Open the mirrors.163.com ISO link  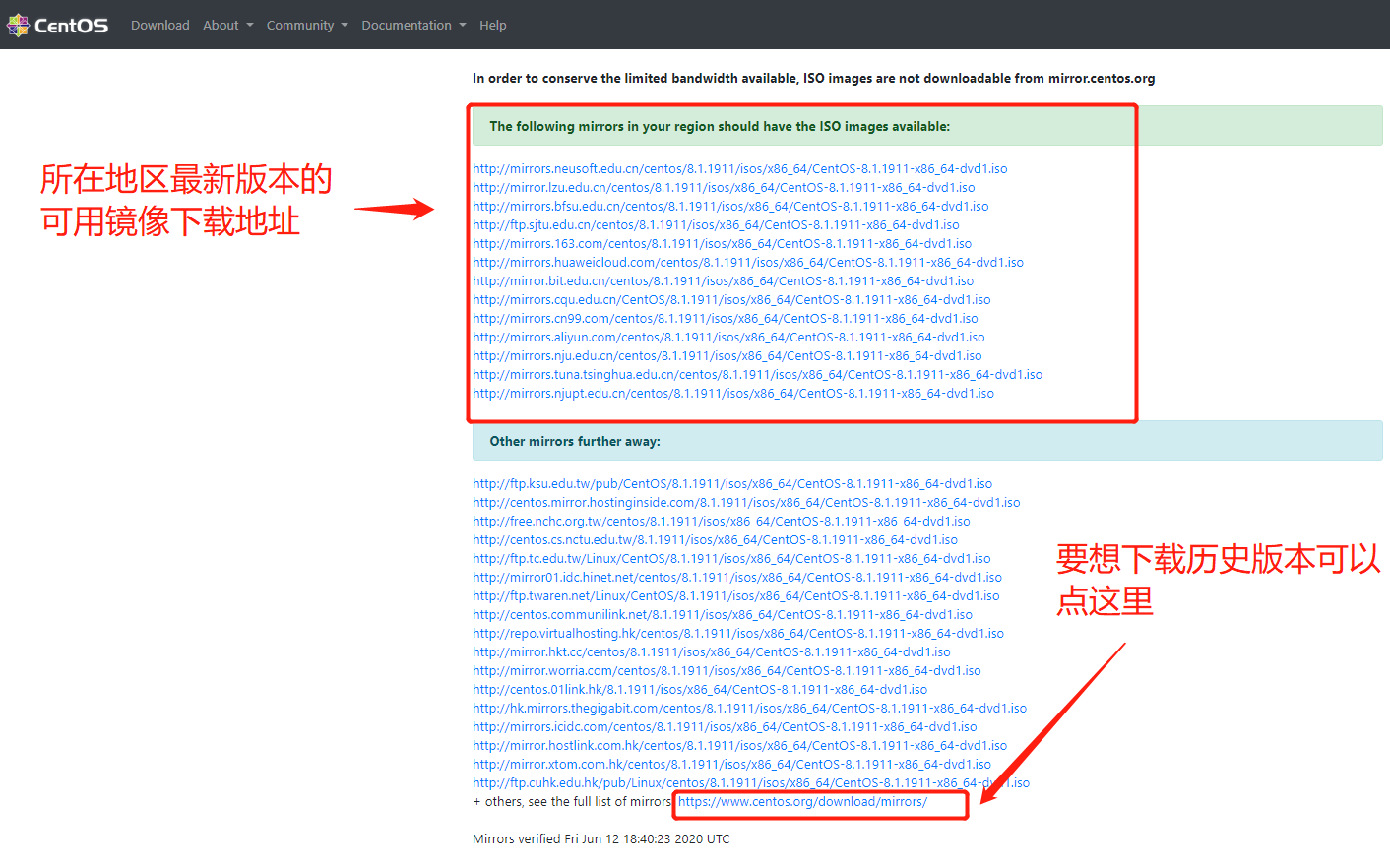point(722,244)
